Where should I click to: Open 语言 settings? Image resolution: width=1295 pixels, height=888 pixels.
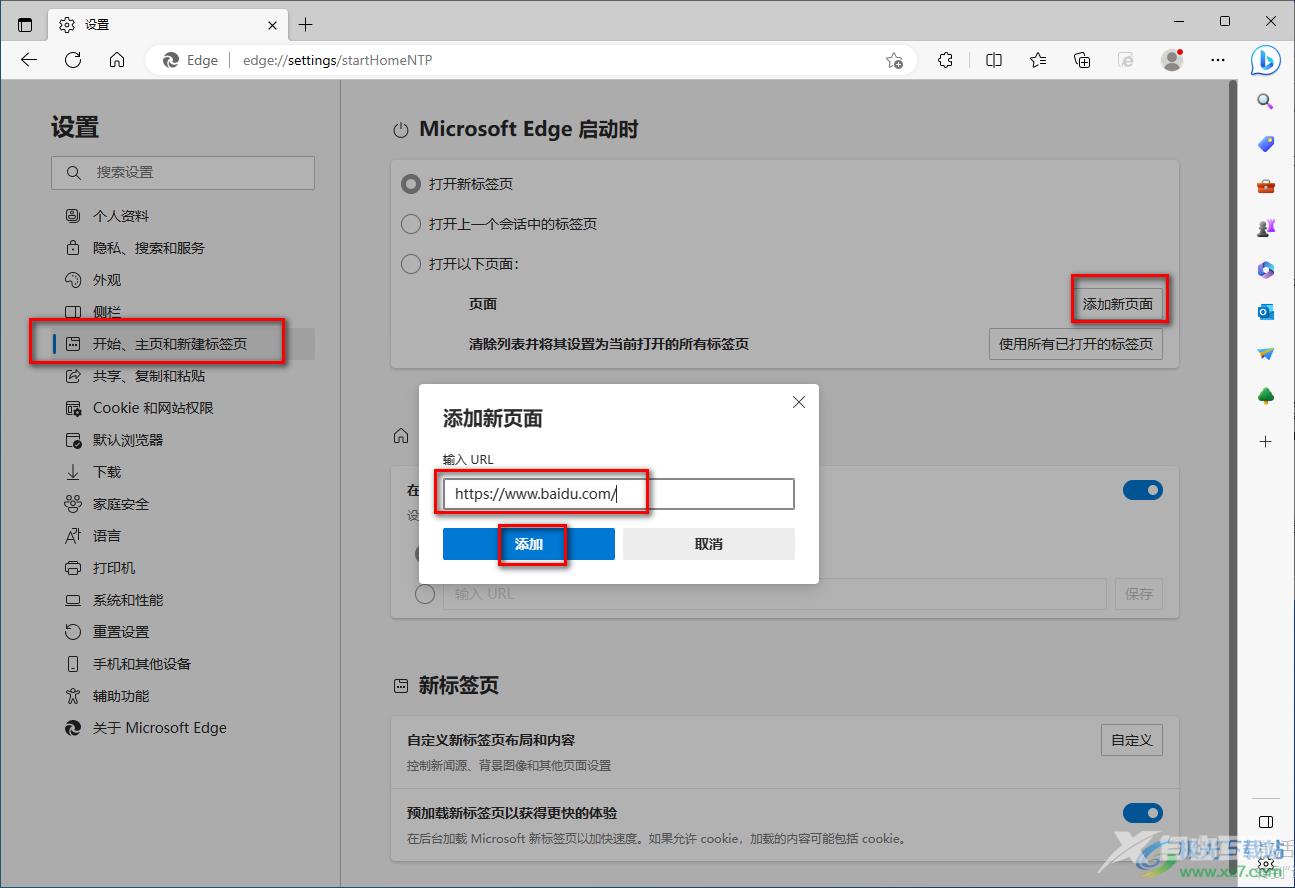tap(107, 536)
